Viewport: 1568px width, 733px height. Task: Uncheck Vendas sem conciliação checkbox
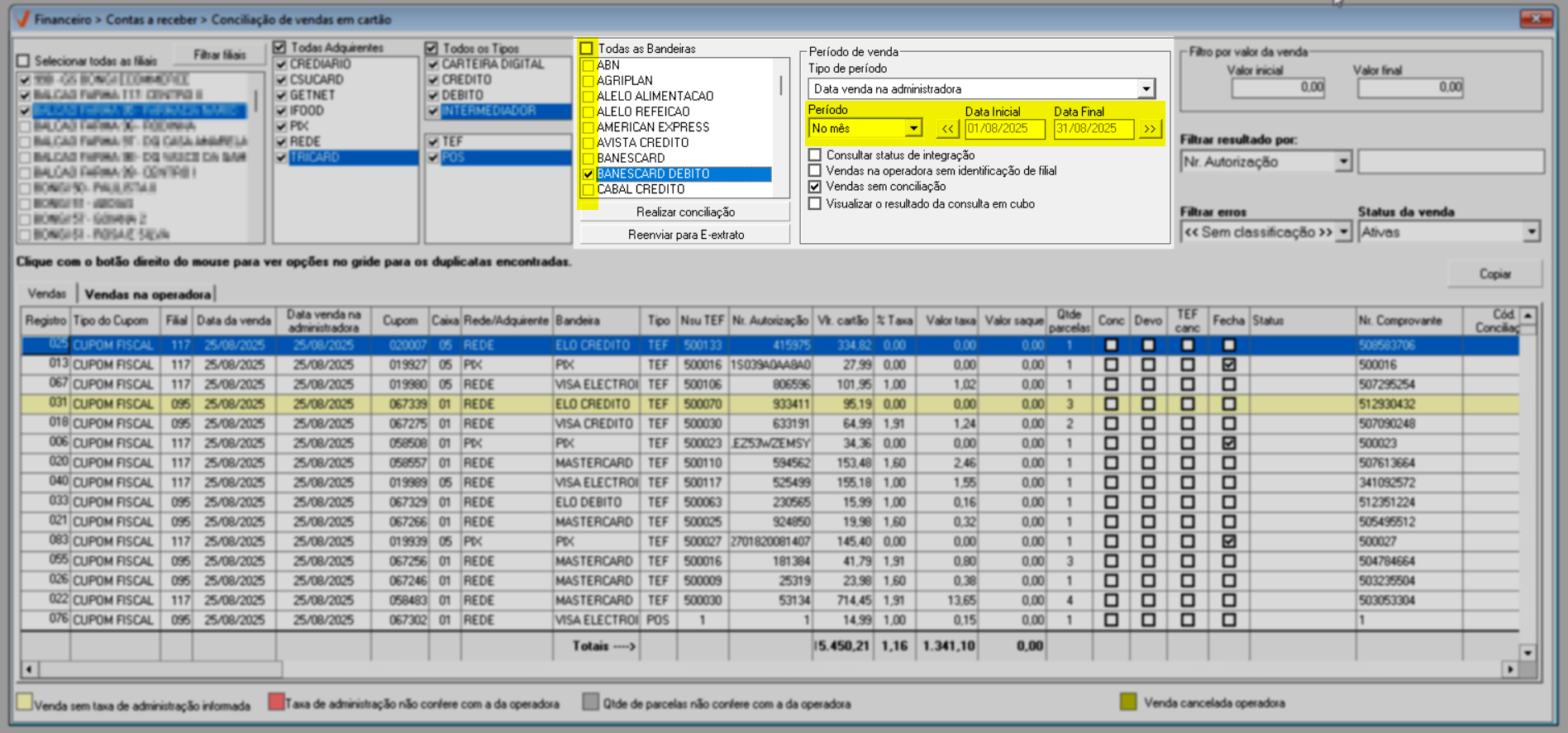815,187
